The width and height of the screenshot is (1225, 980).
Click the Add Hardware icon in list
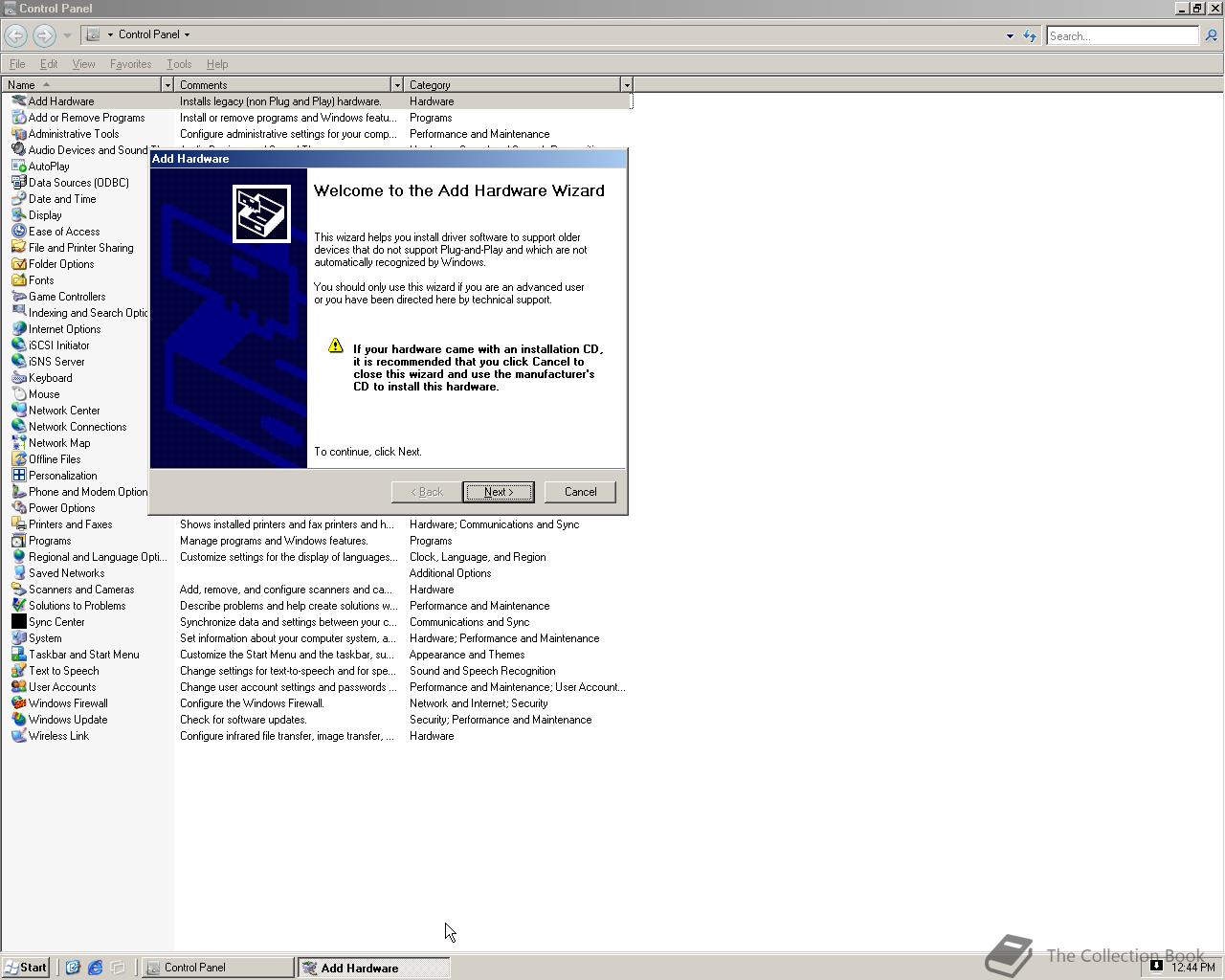click(18, 101)
